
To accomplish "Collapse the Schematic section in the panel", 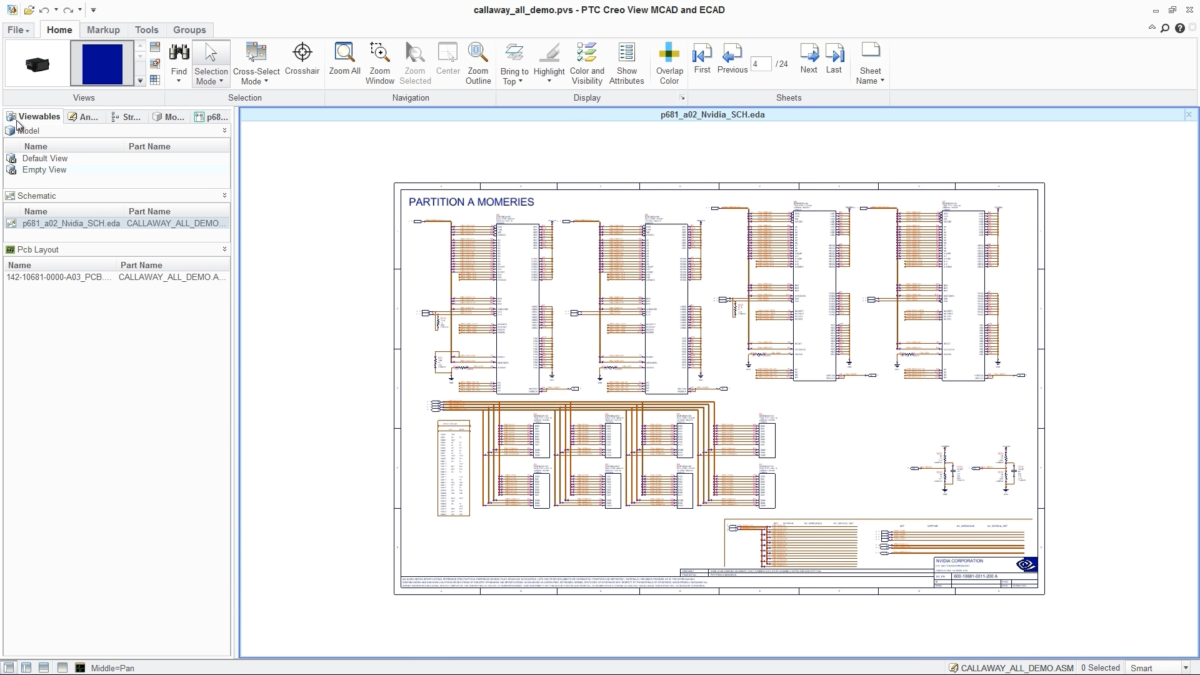I will click(x=224, y=196).
